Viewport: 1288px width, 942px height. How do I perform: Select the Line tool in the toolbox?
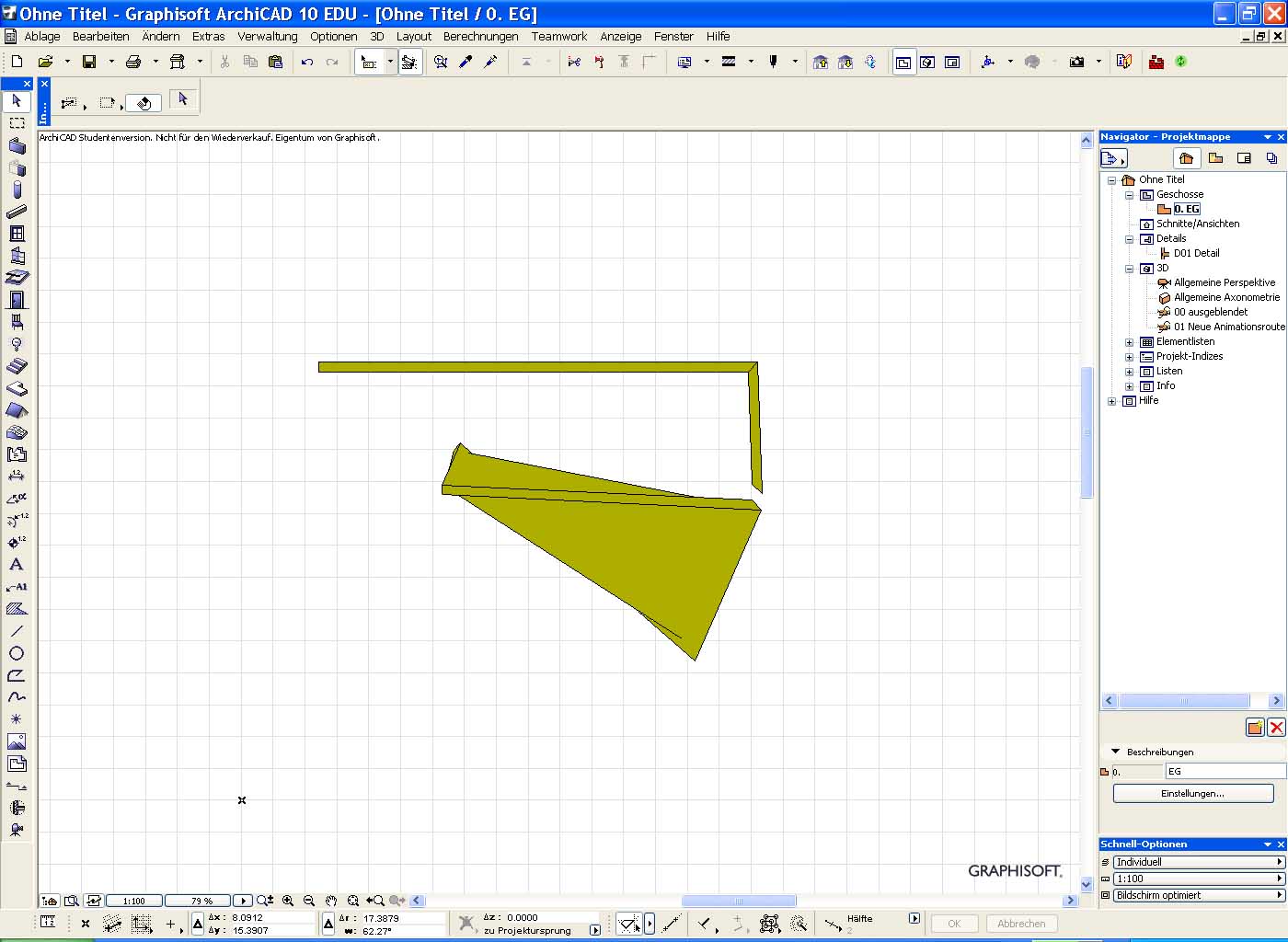[17, 631]
